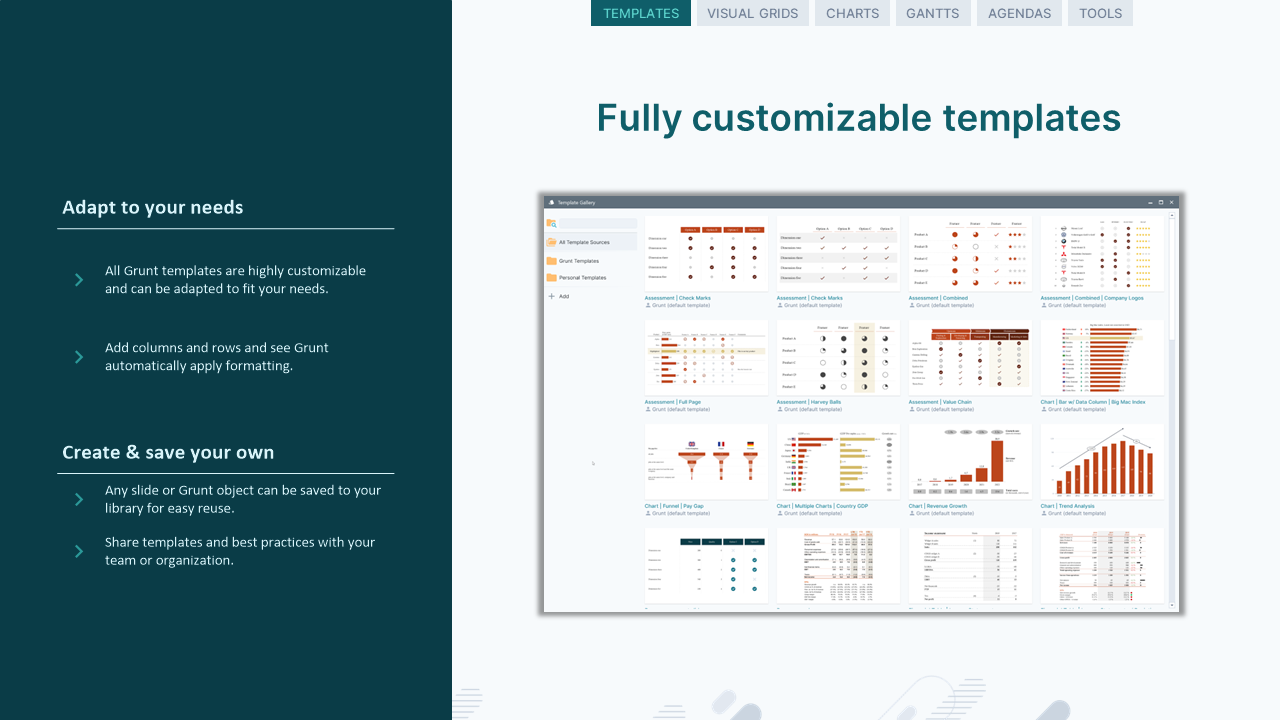Click the user icon under Chart | Funnel | Pay Gap
1280x720 pixels.
click(x=648, y=513)
